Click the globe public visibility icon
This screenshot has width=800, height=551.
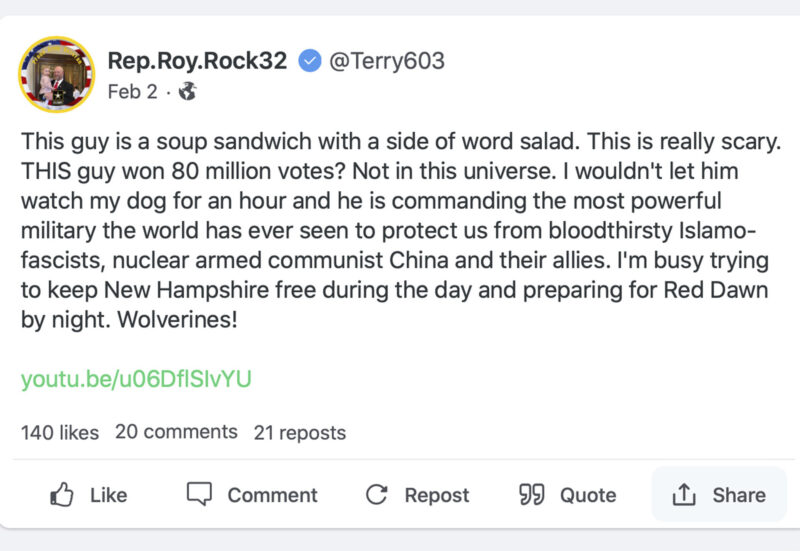click(187, 92)
